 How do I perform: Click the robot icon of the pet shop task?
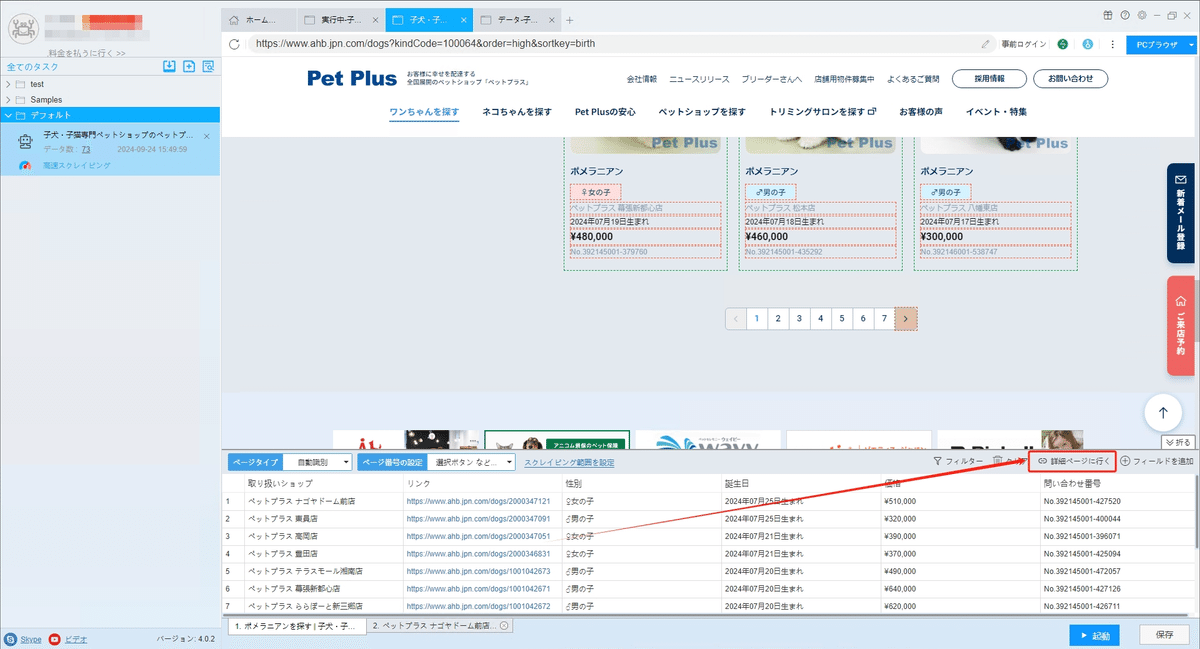(x=26, y=141)
